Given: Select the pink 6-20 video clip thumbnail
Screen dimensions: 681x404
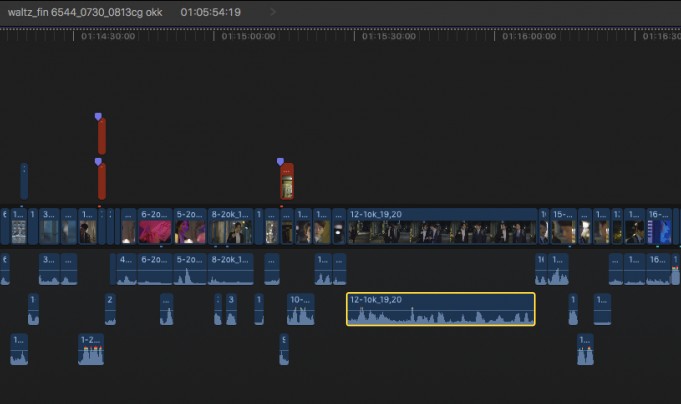Looking at the screenshot, I should click(x=155, y=229).
